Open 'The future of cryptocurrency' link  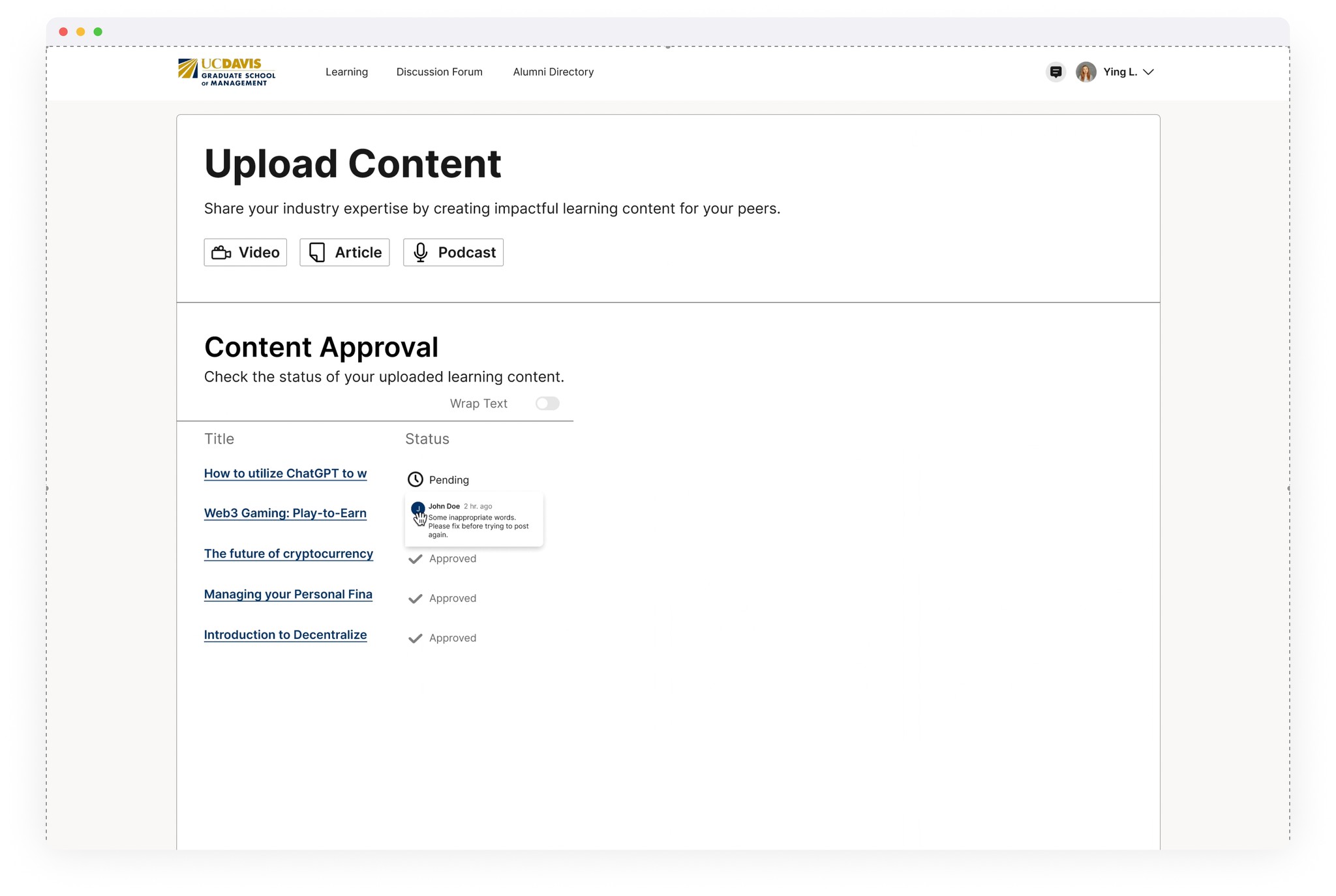288,554
